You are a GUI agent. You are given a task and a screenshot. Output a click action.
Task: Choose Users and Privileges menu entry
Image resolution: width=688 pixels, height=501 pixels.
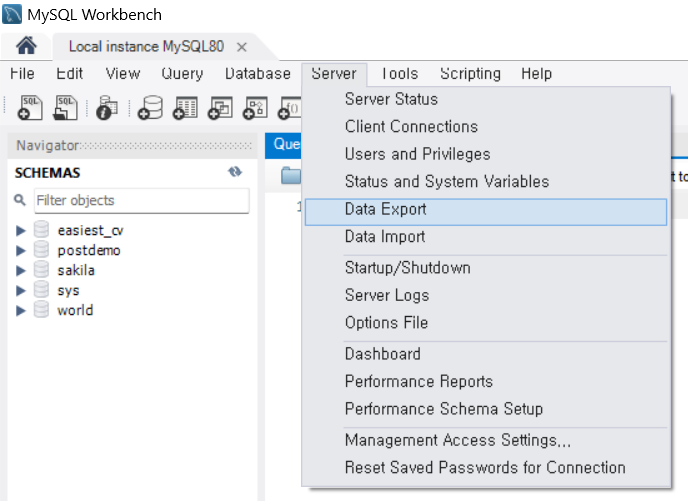[417, 154]
